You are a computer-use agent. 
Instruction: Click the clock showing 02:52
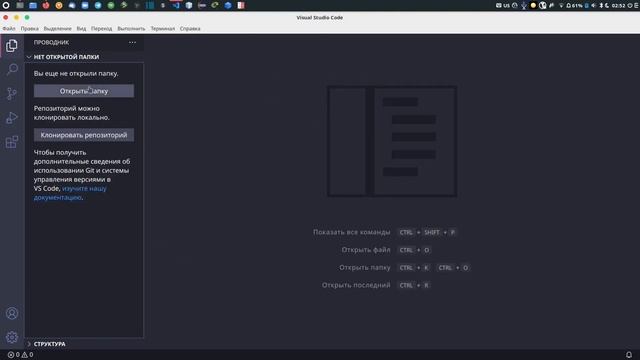coord(618,5)
